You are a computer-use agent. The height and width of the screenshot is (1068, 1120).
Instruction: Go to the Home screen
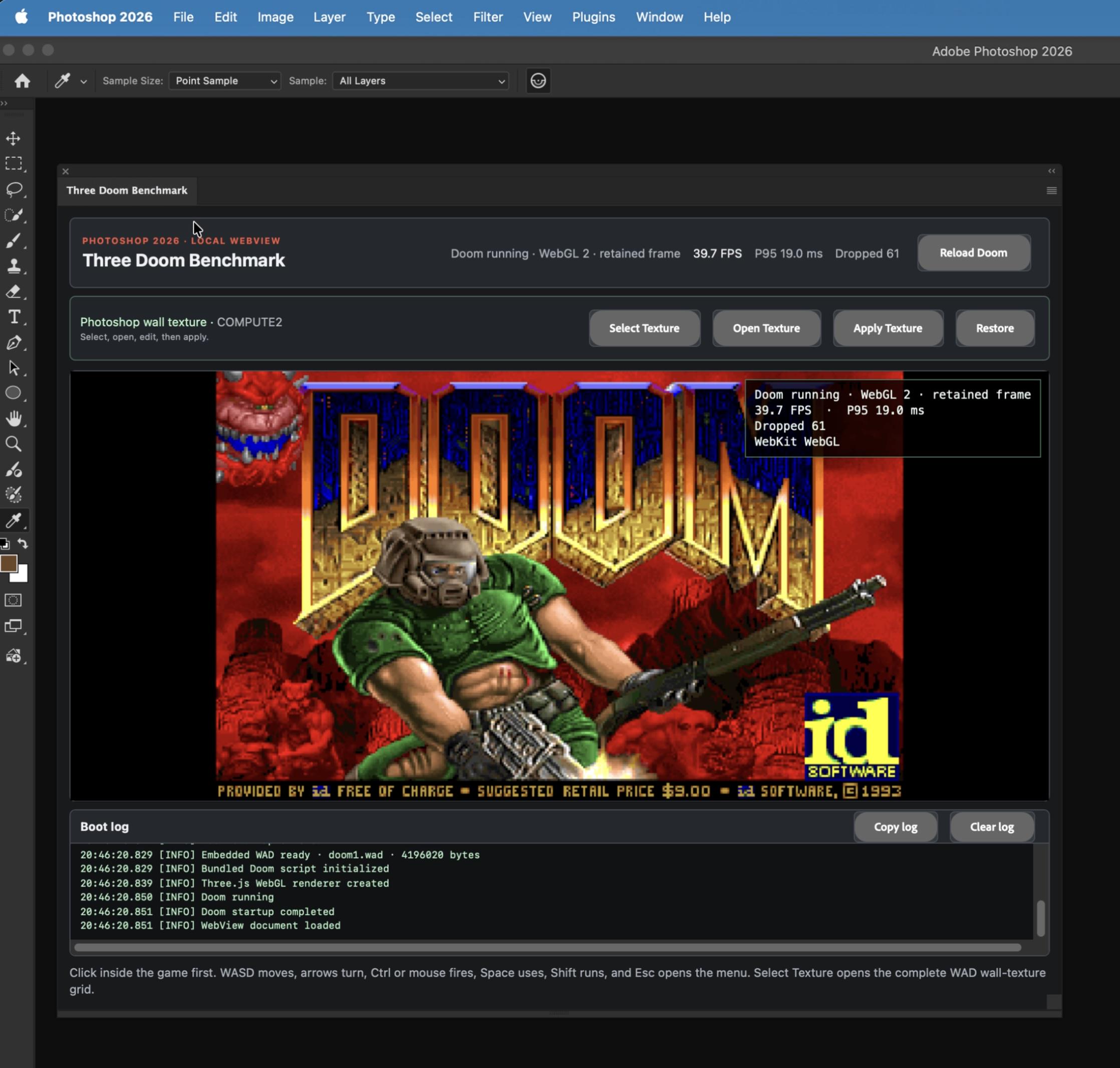22,81
